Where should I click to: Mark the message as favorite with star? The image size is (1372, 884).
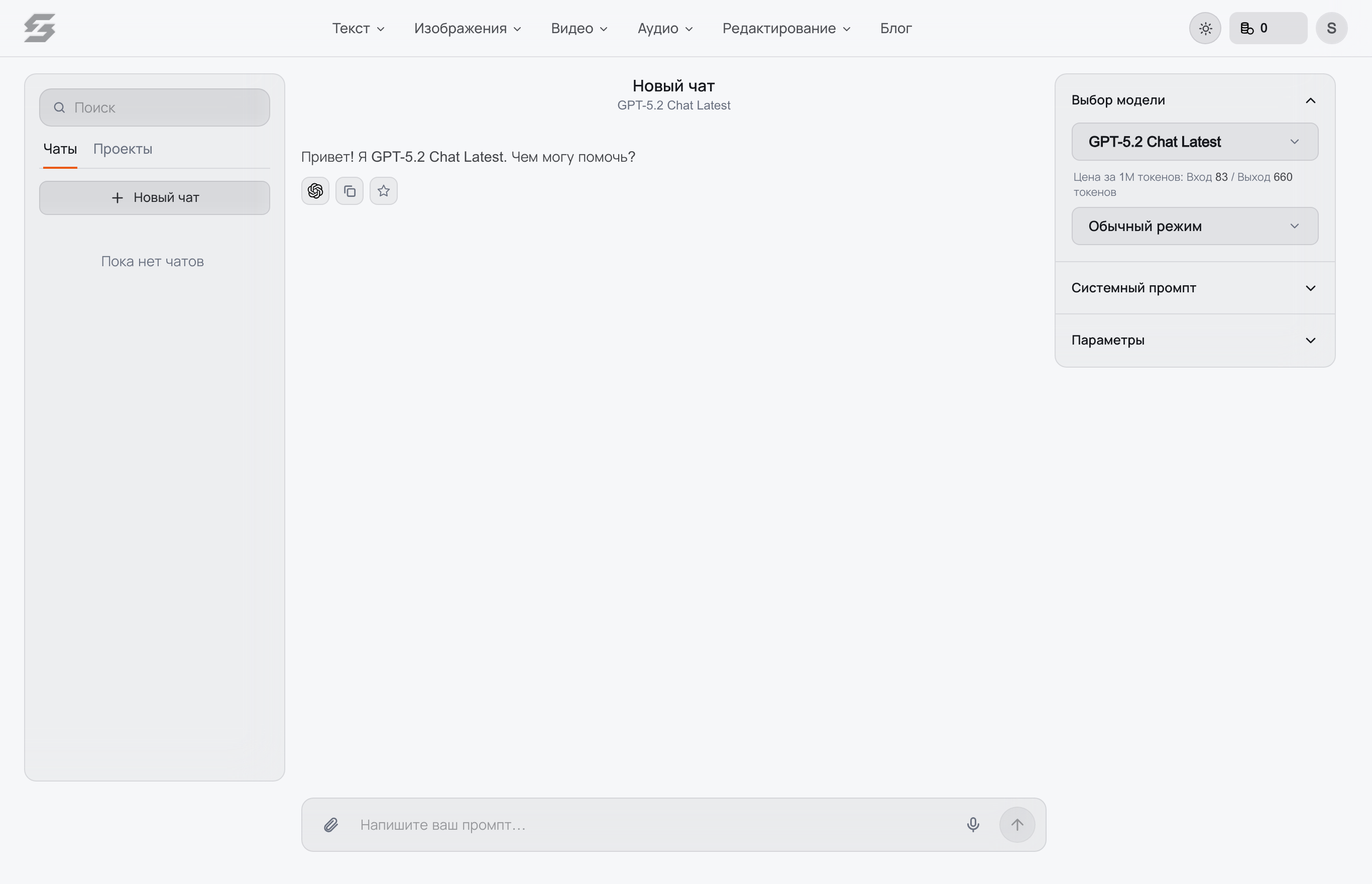click(x=384, y=191)
